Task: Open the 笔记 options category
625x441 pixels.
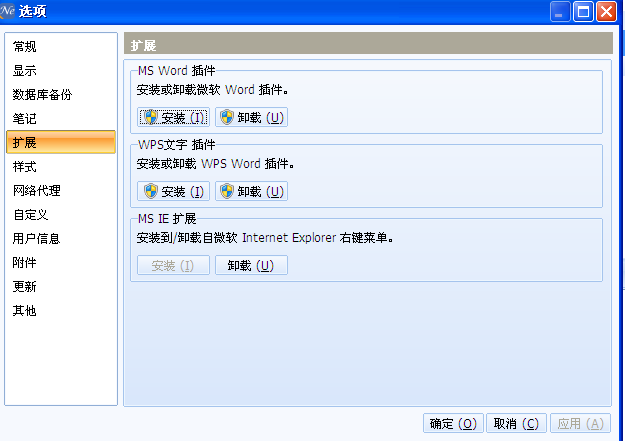Action: coord(25,119)
